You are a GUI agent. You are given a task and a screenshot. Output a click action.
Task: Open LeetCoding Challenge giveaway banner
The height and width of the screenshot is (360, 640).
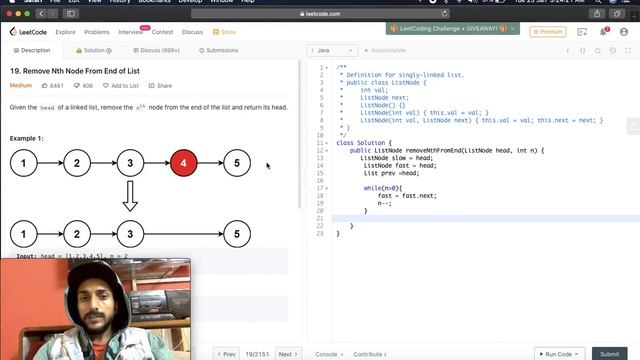click(x=453, y=29)
